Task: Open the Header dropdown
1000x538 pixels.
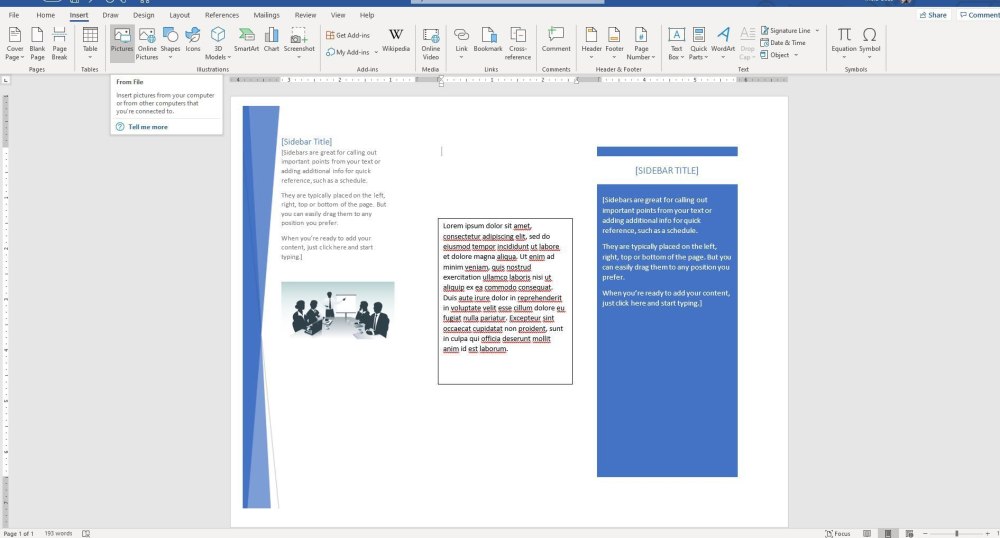Action: (x=591, y=43)
